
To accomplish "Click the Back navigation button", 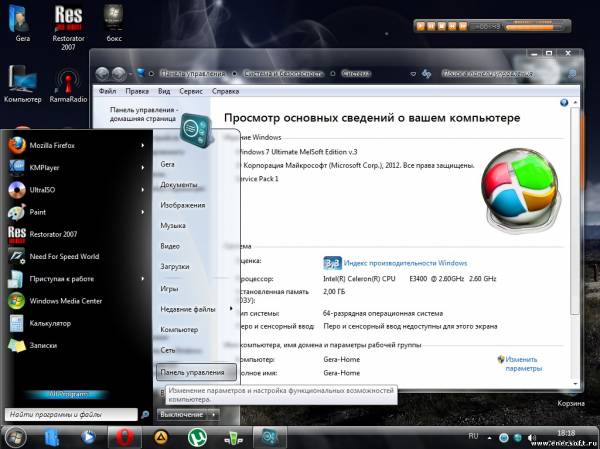I will (102, 73).
